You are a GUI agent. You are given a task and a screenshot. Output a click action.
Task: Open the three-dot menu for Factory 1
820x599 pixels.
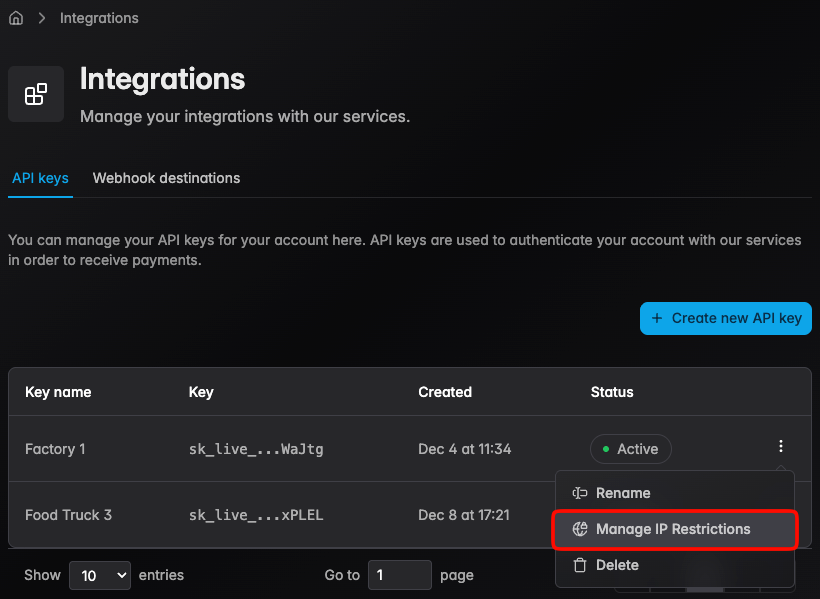click(781, 447)
